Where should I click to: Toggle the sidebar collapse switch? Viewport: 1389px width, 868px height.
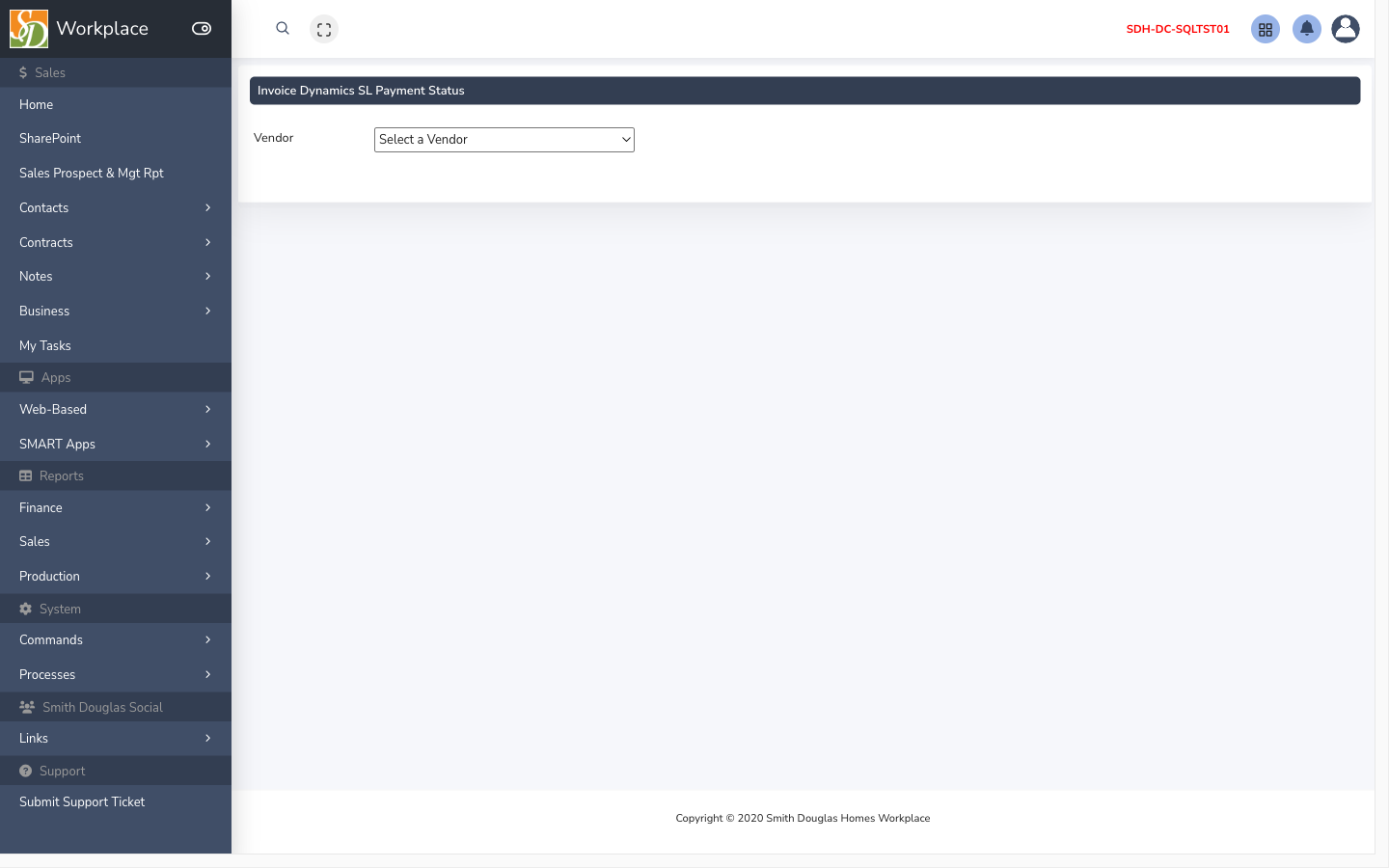click(x=202, y=29)
